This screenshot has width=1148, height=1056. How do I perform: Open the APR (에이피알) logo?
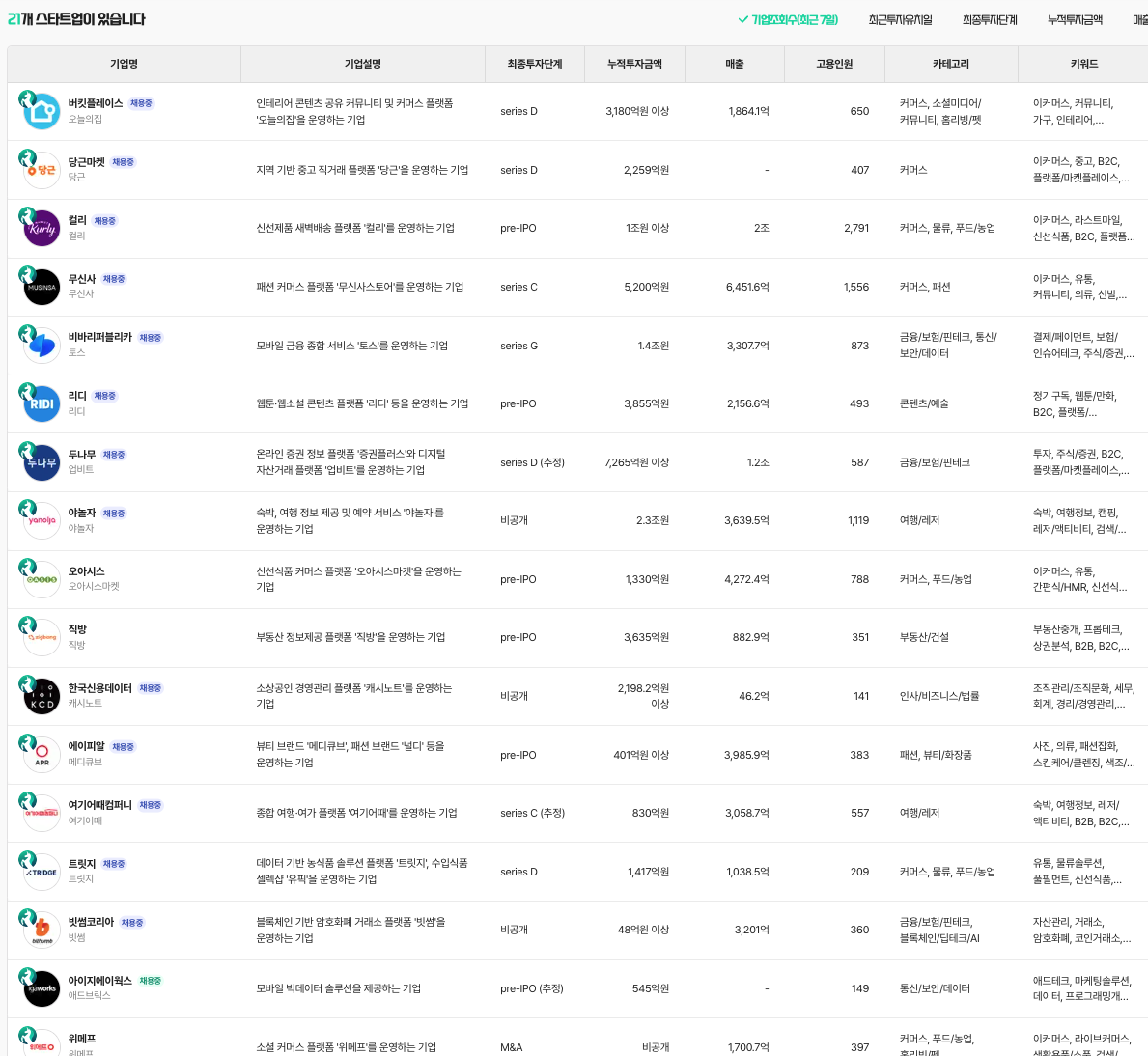(42, 755)
